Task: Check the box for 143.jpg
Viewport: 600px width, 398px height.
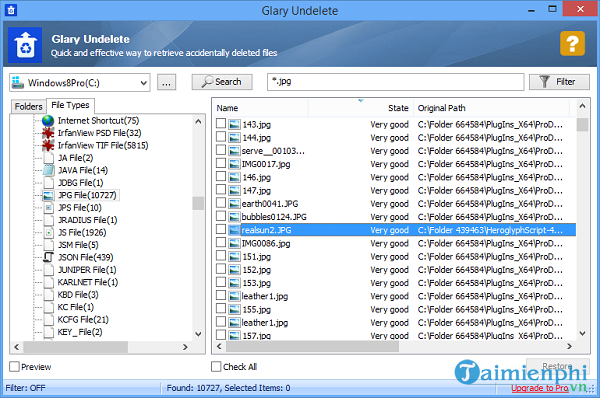Action: point(221,123)
